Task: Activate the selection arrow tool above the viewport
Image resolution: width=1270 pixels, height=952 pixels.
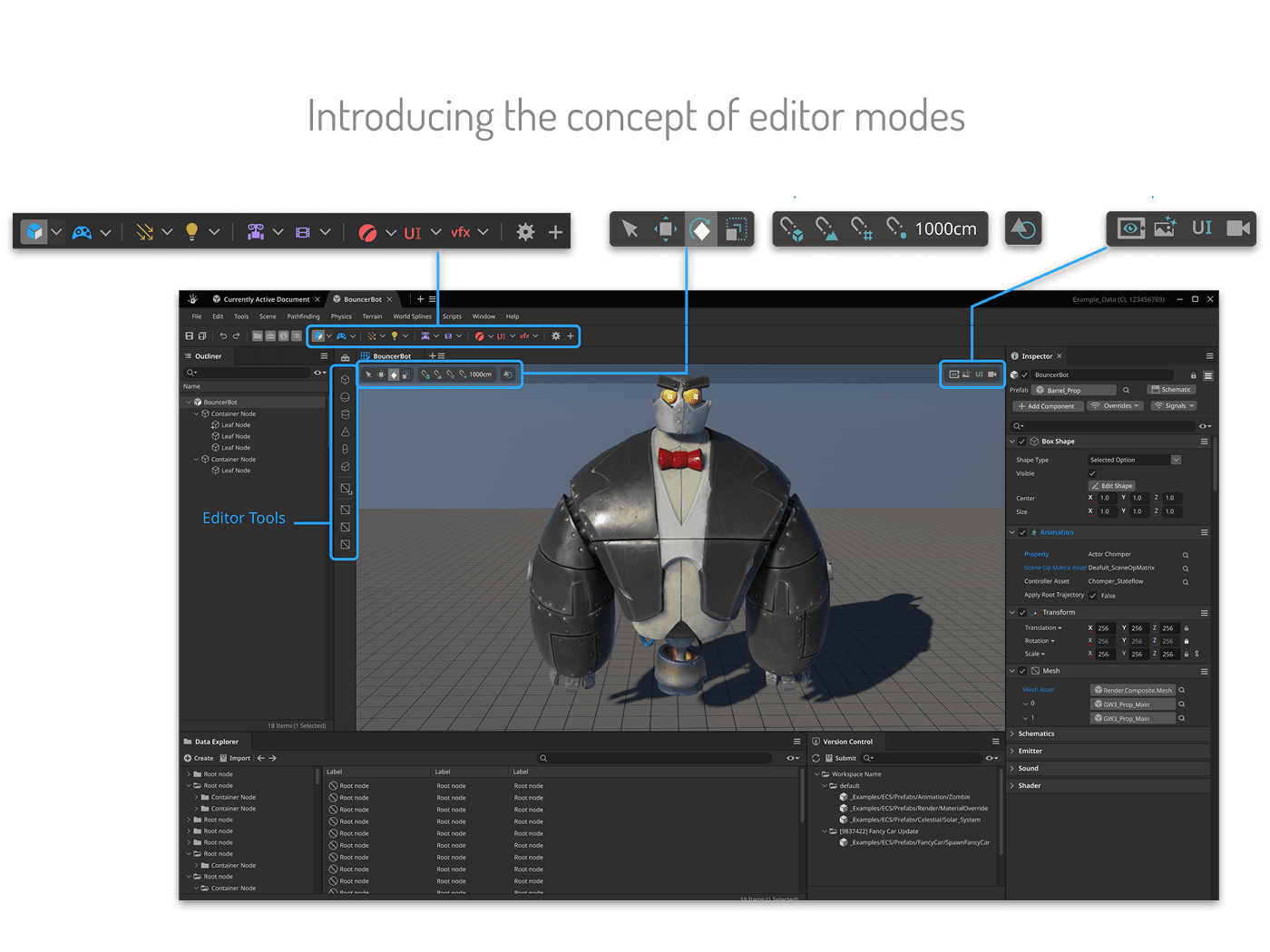Action: click(369, 374)
